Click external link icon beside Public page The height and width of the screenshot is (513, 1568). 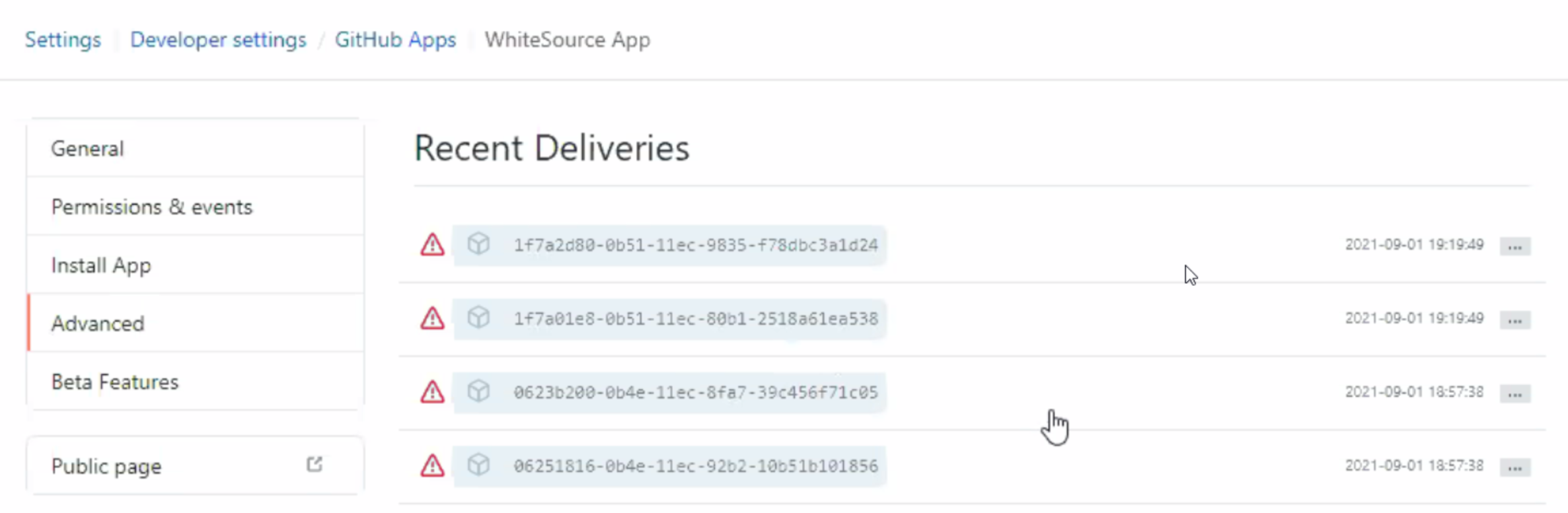pyautogui.click(x=315, y=465)
